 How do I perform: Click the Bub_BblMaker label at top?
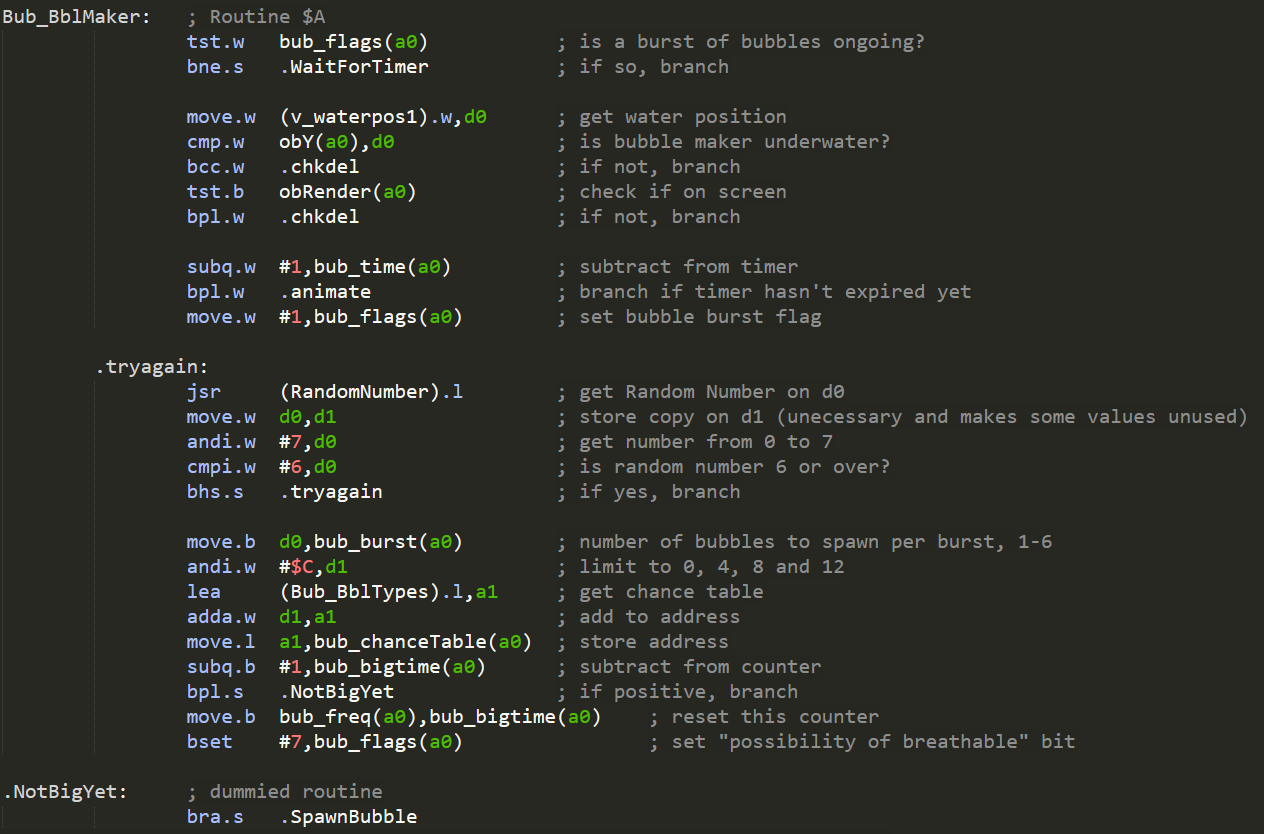point(75,17)
